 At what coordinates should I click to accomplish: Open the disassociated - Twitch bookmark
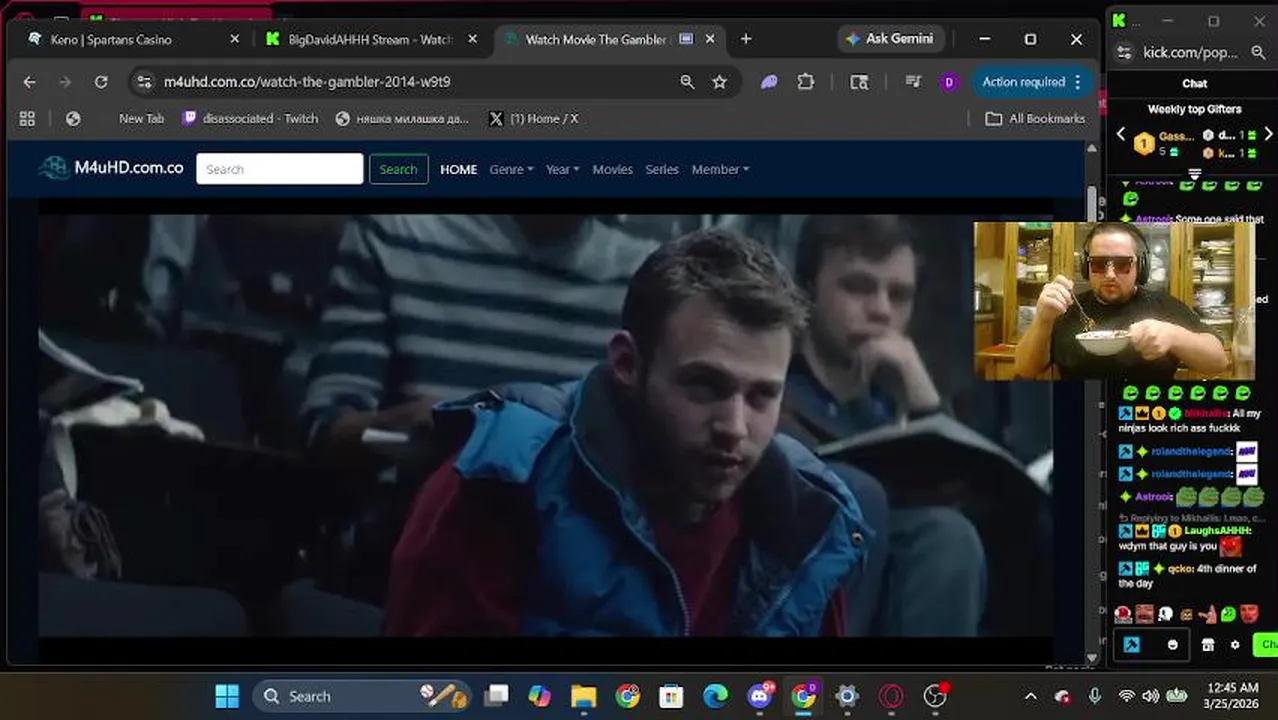coord(250,119)
